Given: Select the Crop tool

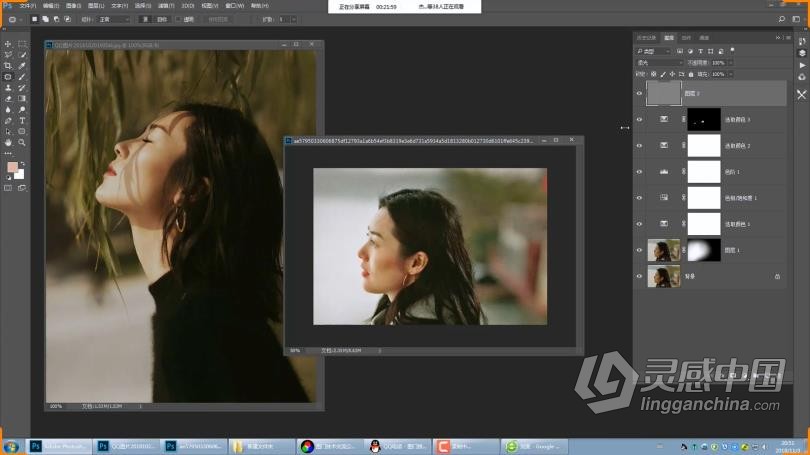Looking at the screenshot, I should click(x=8, y=66).
